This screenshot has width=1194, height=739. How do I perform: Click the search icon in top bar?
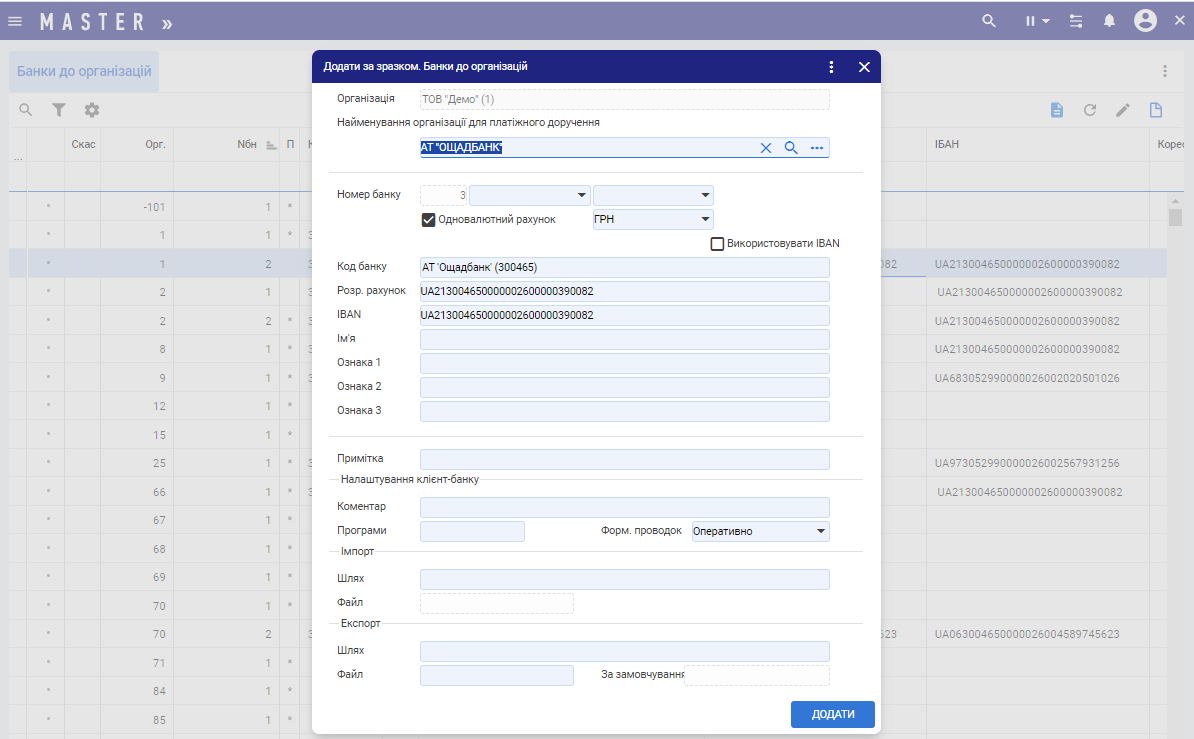(989, 21)
